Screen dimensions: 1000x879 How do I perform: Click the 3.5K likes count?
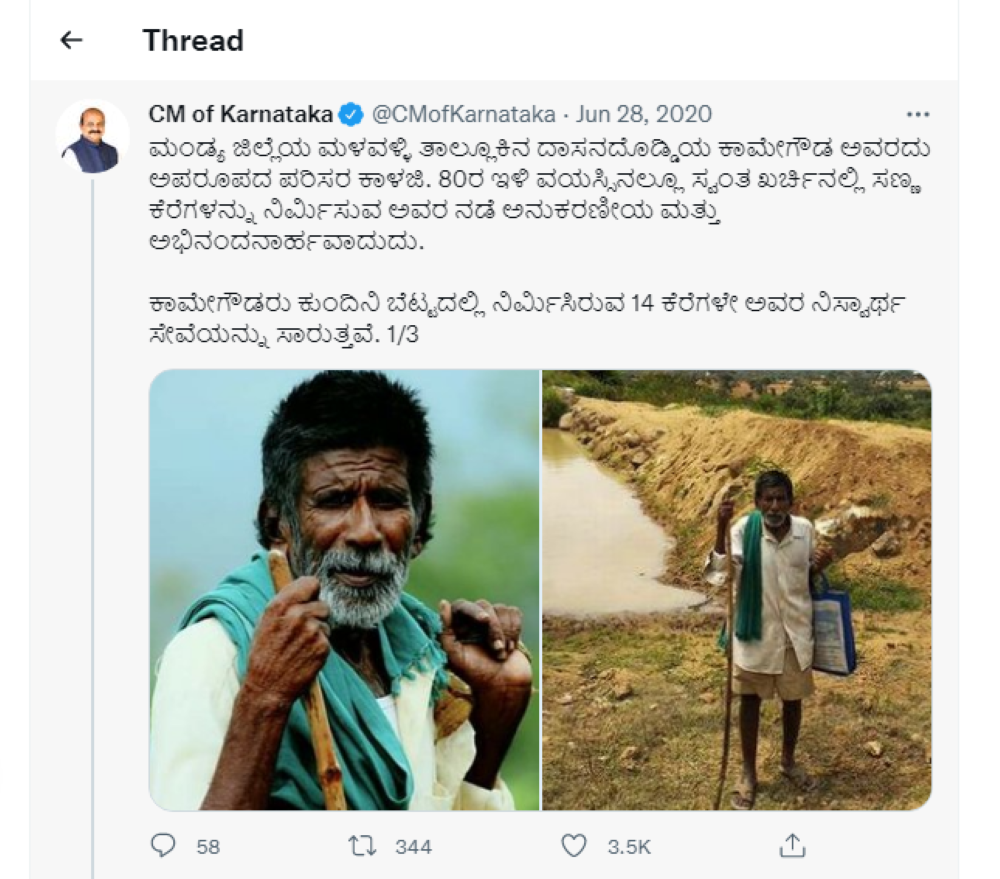[629, 847]
